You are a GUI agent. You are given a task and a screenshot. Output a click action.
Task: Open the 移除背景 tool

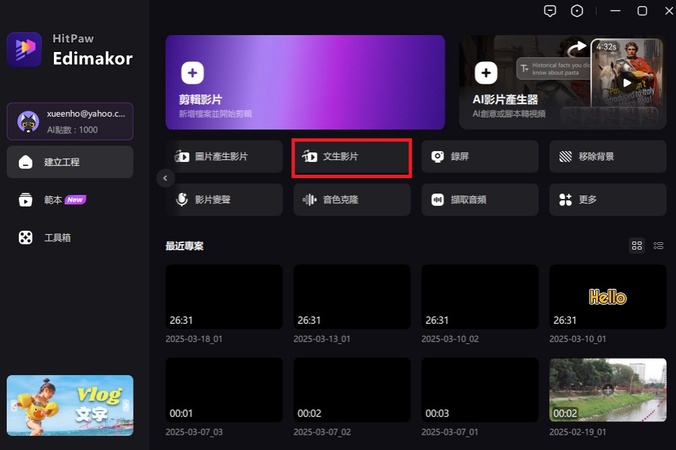pos(608,156)
